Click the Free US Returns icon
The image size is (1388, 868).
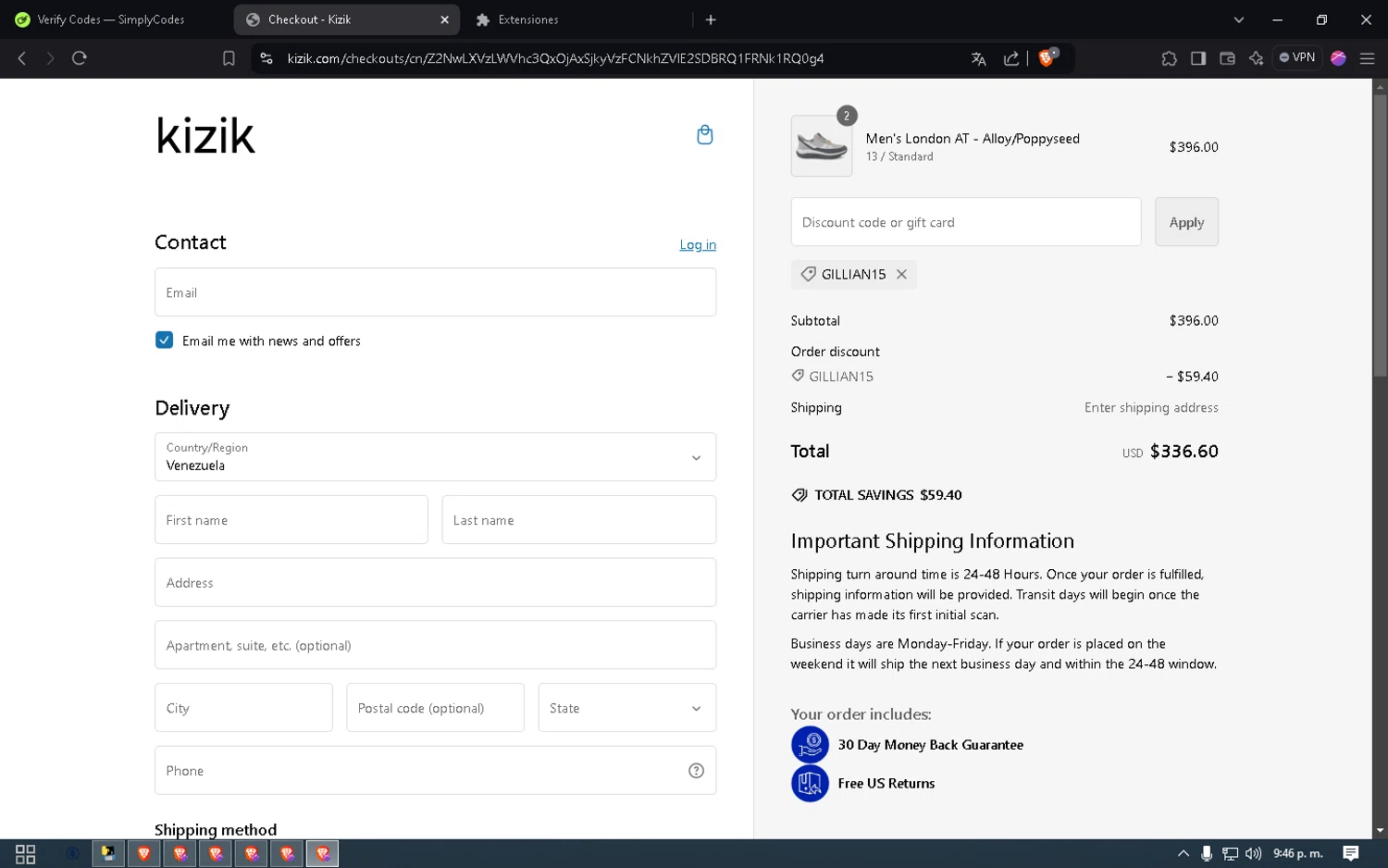[x=810, y=784]
